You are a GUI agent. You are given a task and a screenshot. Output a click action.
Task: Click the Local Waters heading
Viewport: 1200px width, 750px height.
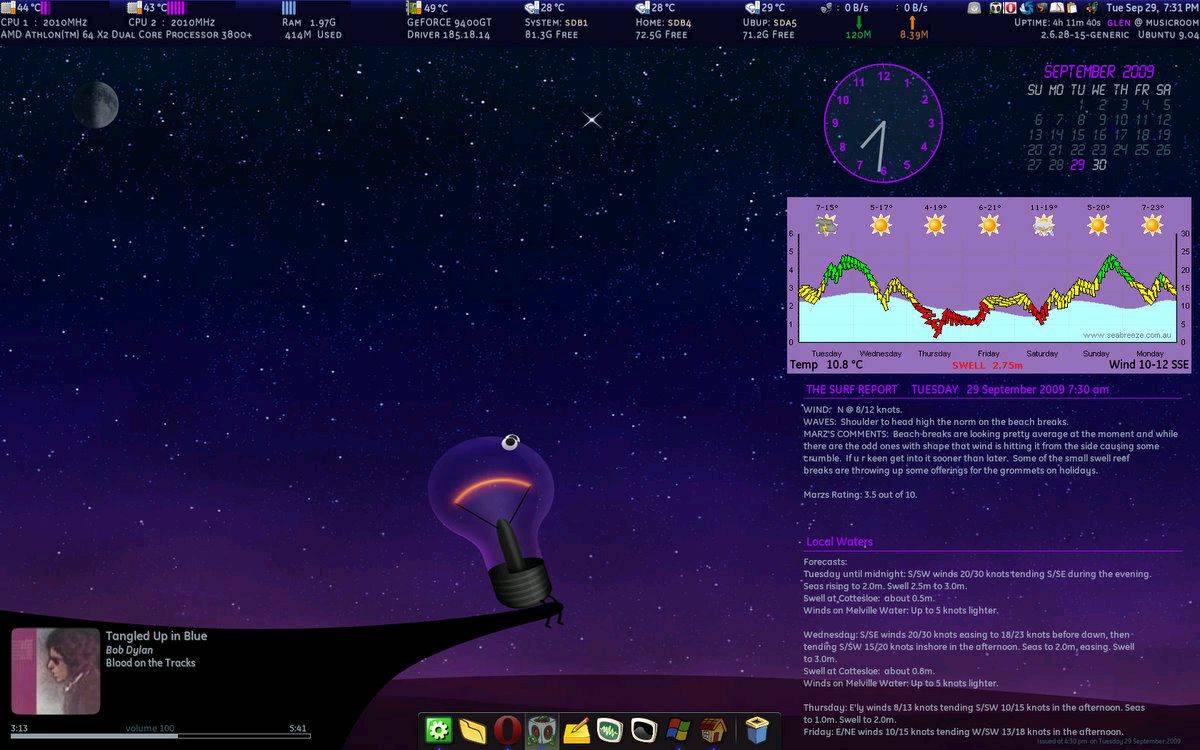pos(840,542)
